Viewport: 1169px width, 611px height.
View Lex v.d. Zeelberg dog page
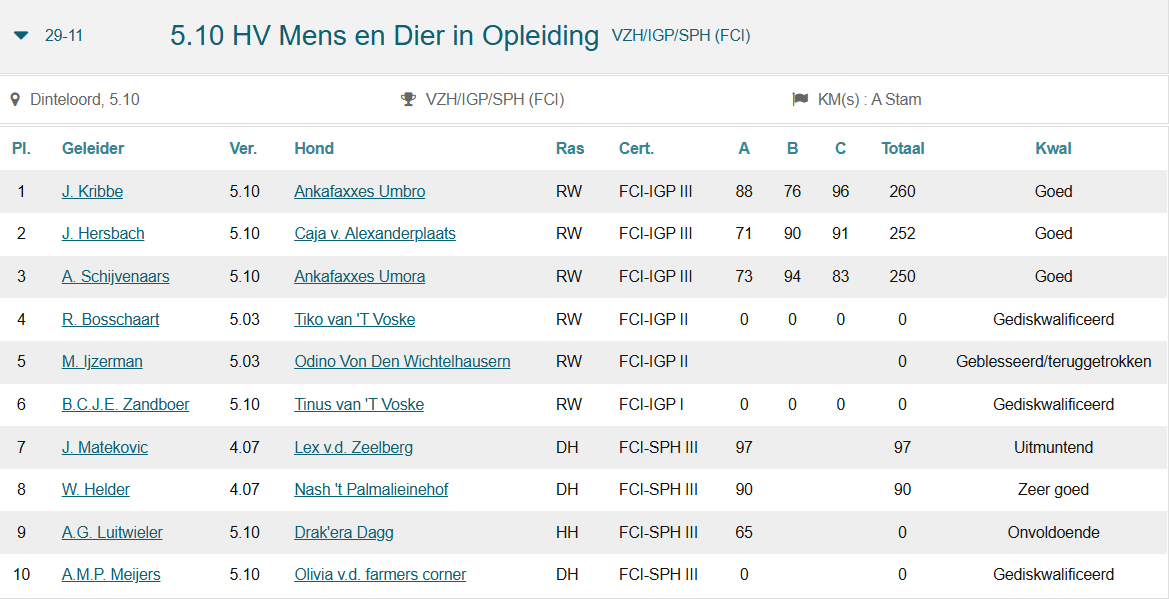point(353,448)
